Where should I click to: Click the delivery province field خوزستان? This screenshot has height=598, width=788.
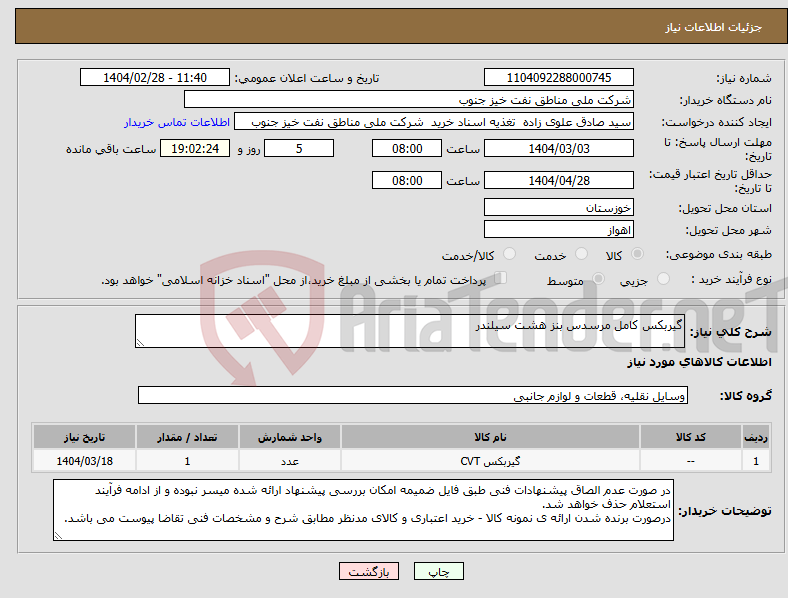tap(559, 208)
